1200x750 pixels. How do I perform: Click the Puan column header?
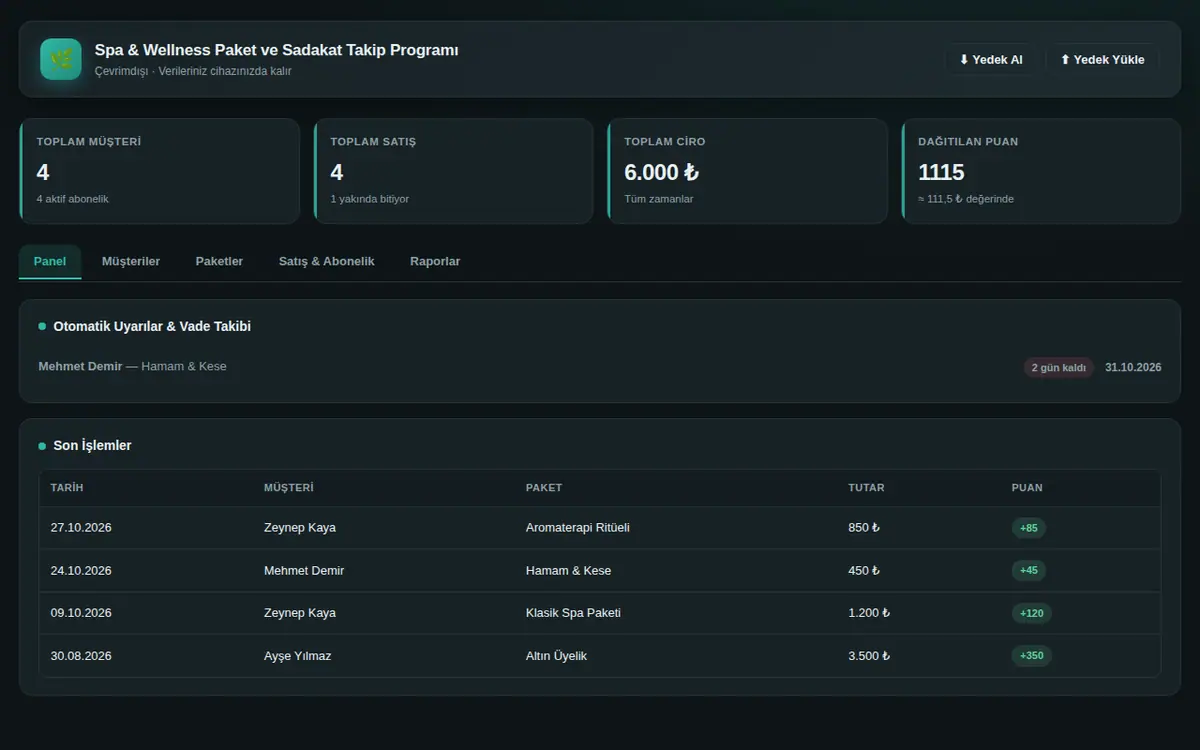(1027, 488)
